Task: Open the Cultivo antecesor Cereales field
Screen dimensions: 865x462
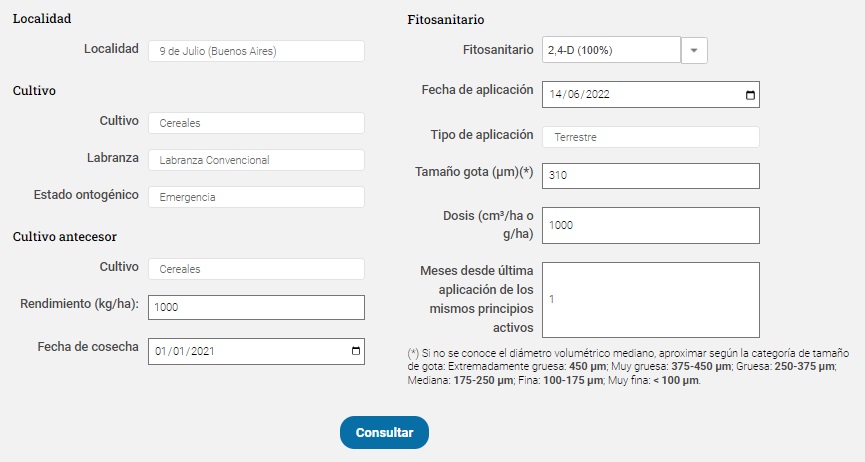Action: point(256,269)
